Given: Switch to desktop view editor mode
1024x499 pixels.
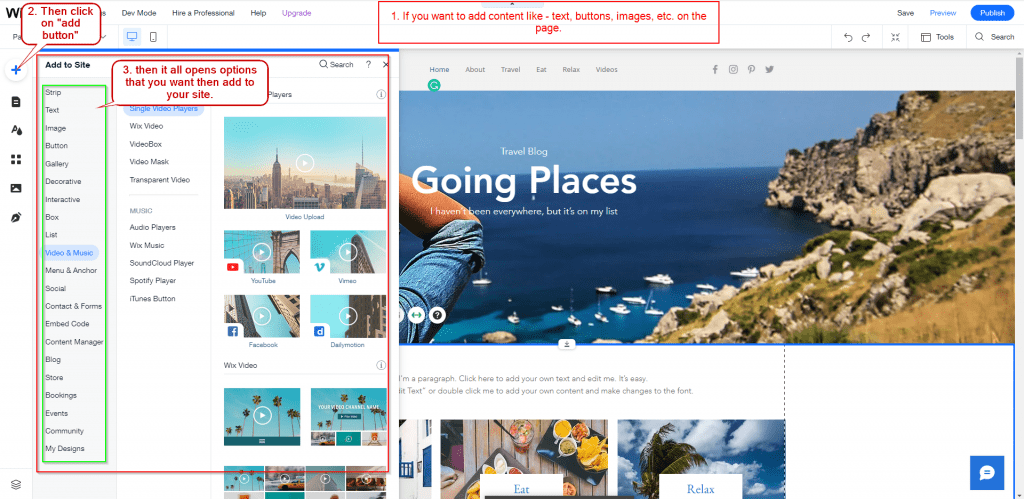Looking at the screenshot, I should click(132, 37).
